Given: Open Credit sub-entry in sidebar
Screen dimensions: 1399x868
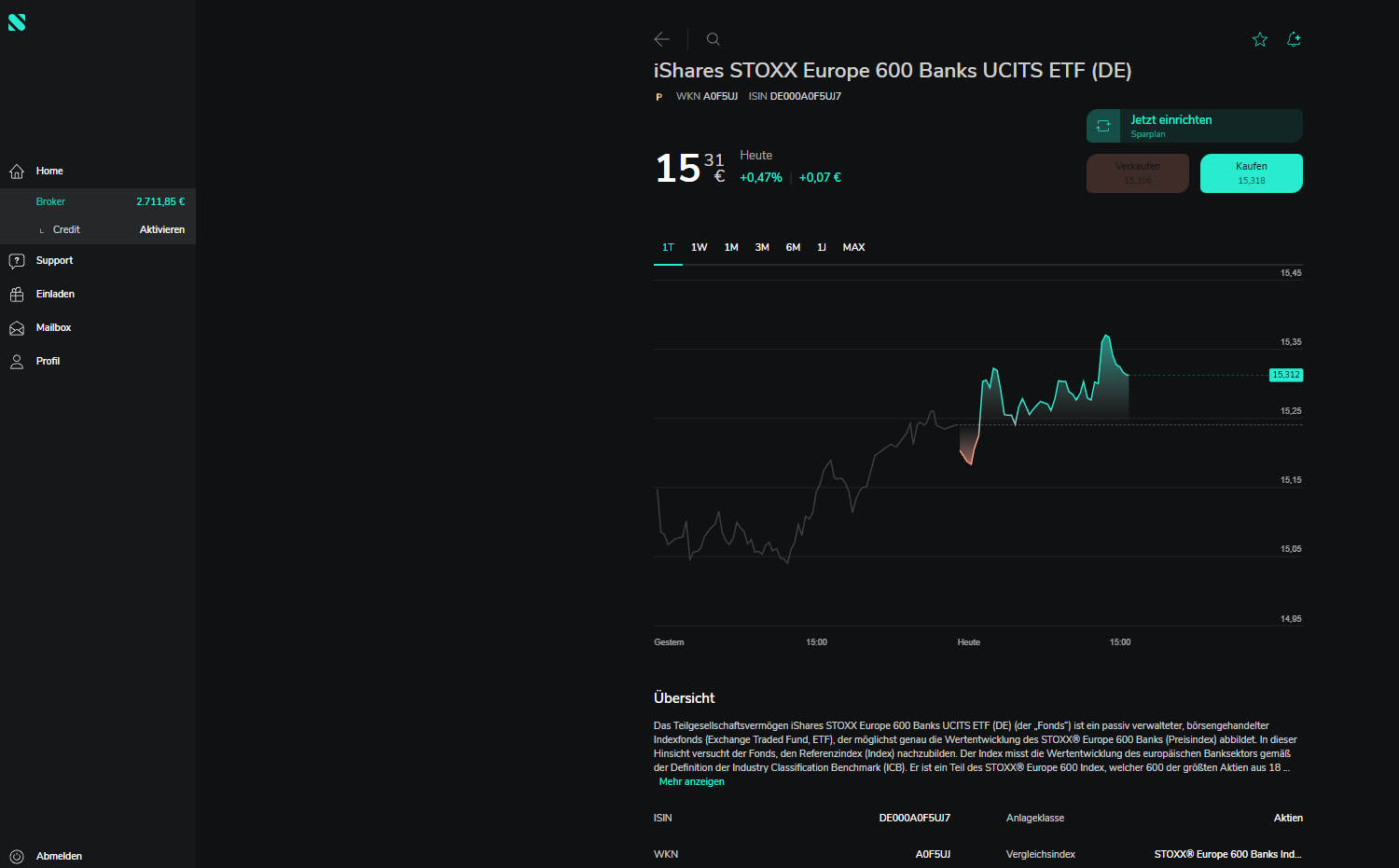Looking at the screenshot, I should pos(66,229).
